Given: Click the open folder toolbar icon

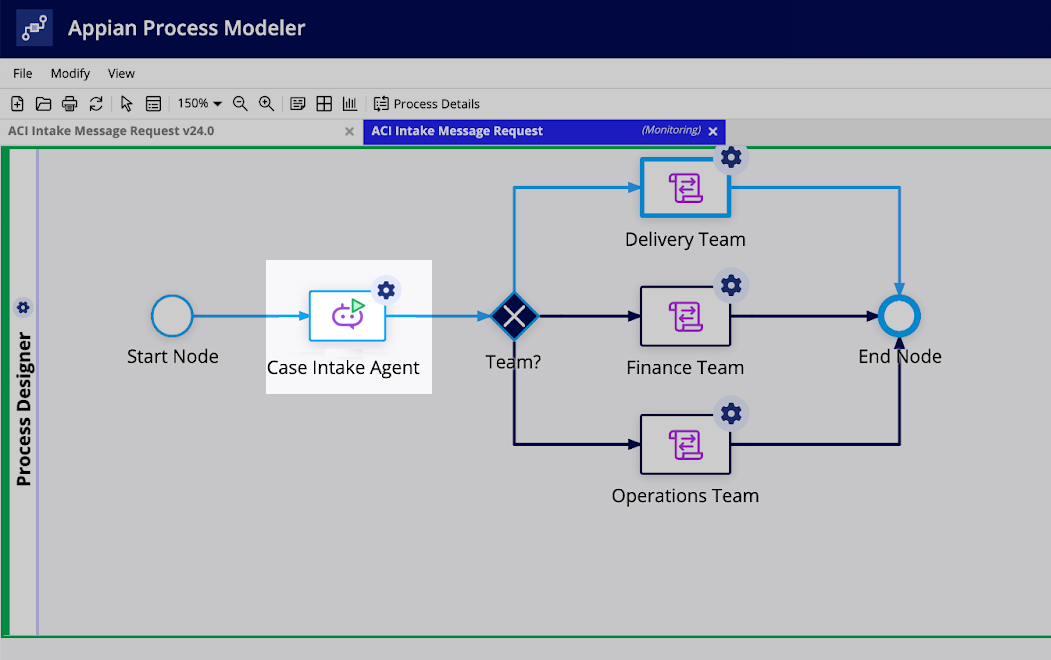Looking at the screenshot, I should [x=44, y=104].
